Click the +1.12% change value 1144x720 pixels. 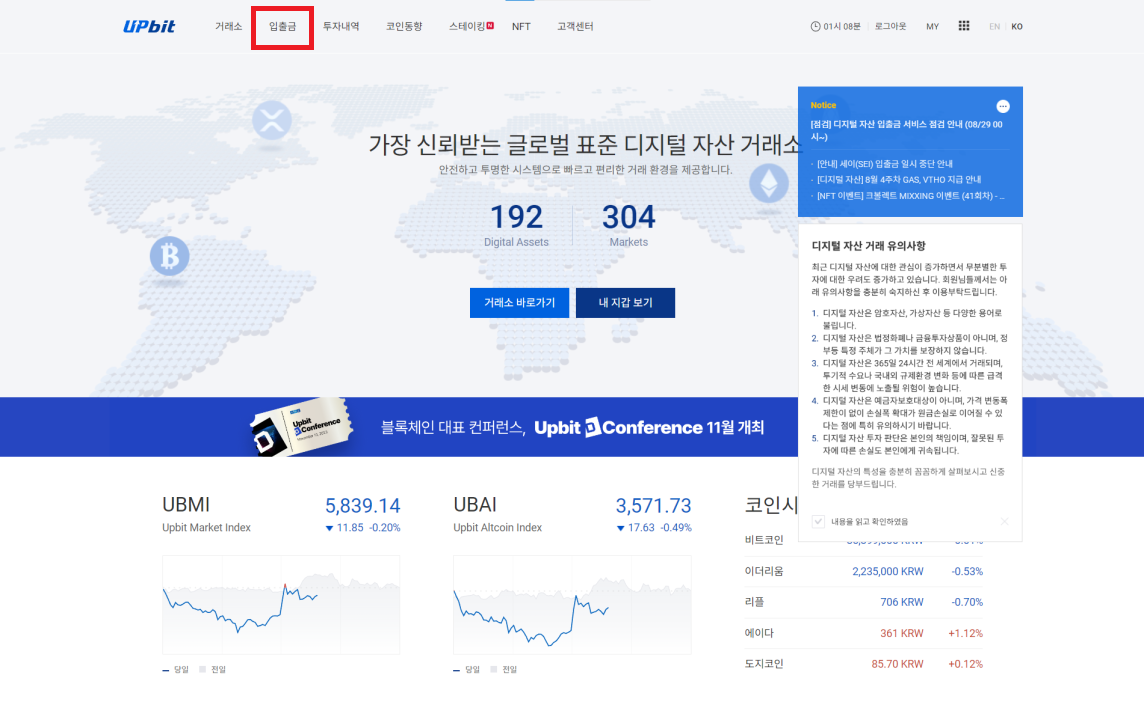(x=965, y=633)
